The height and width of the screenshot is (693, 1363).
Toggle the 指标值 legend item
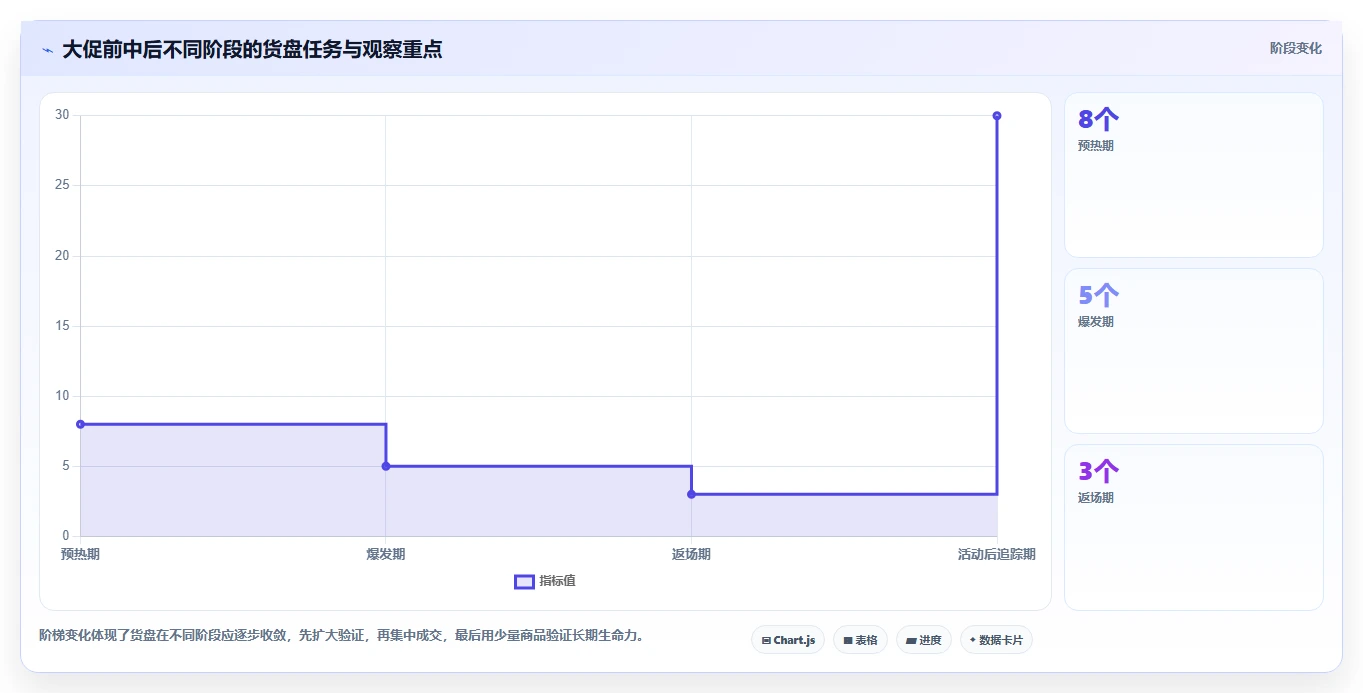coord(545,581)
